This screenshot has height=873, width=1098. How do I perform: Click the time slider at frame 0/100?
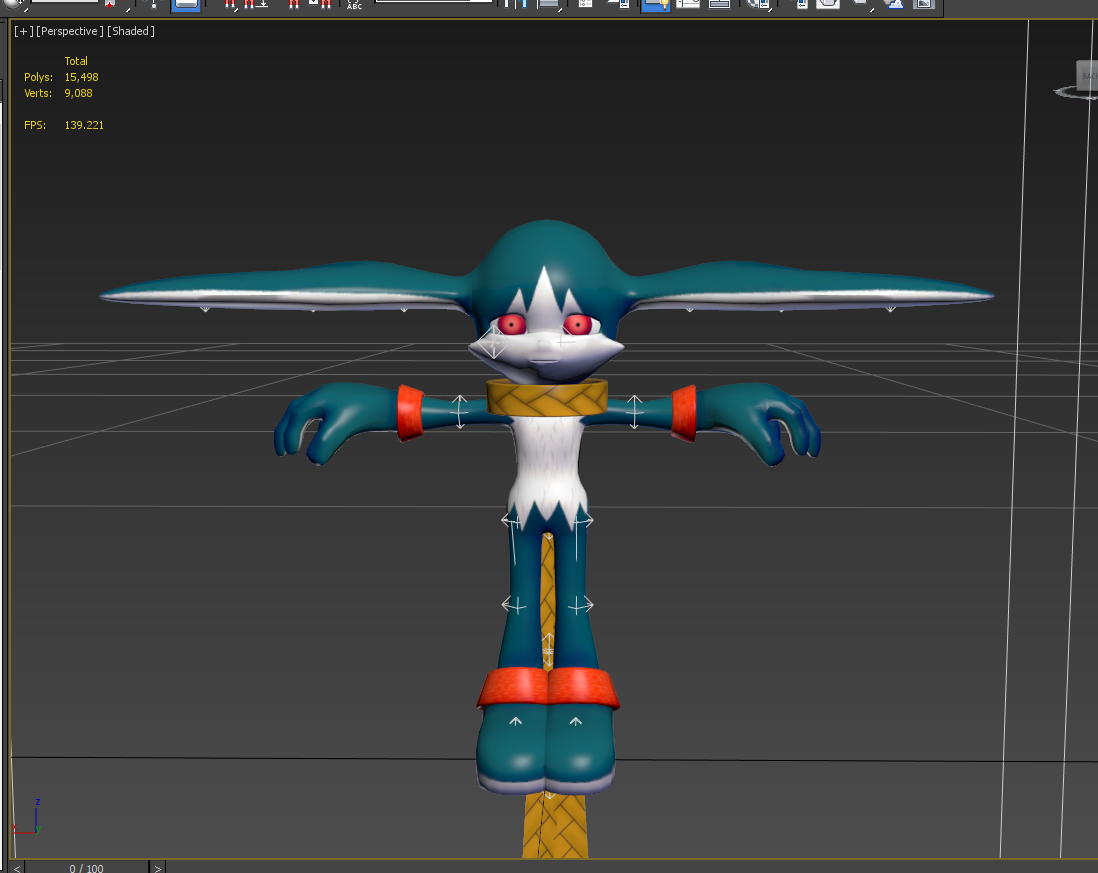[85, 868]
